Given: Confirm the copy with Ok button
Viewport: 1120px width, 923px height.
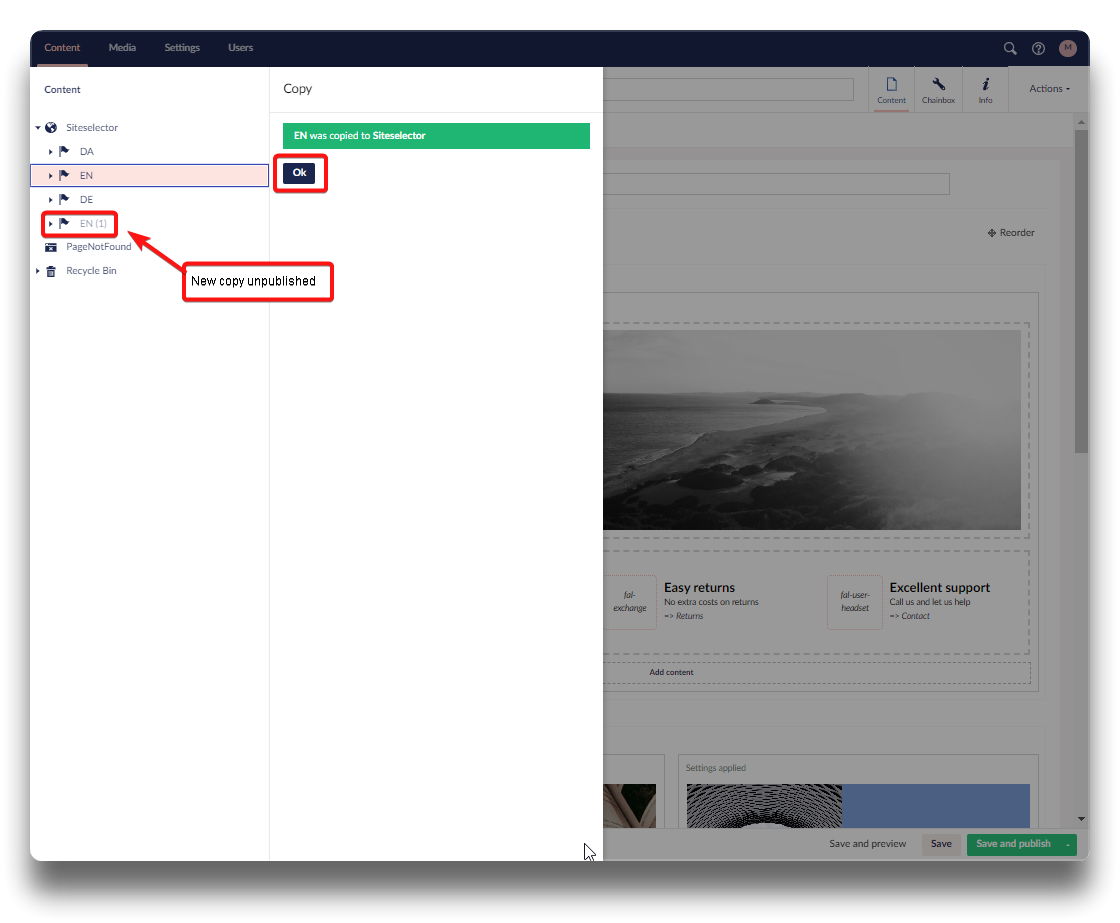Looking at the screenshot, I should (299, 173).
